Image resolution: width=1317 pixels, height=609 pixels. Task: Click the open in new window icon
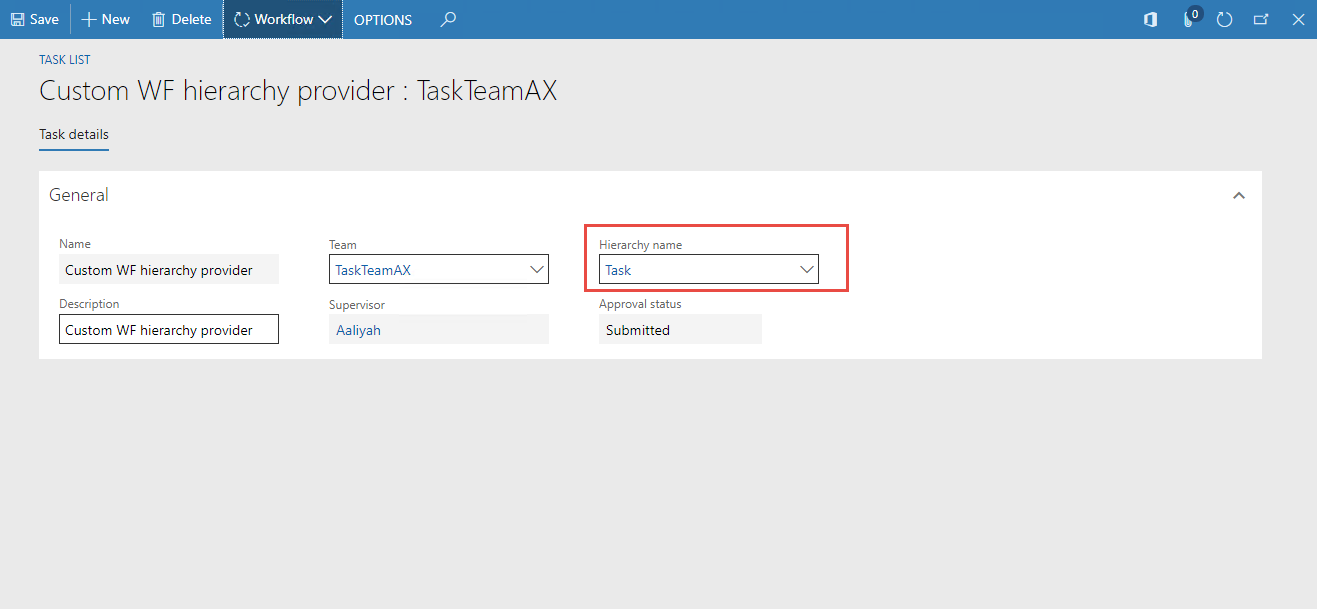[x=1261, y=19]
